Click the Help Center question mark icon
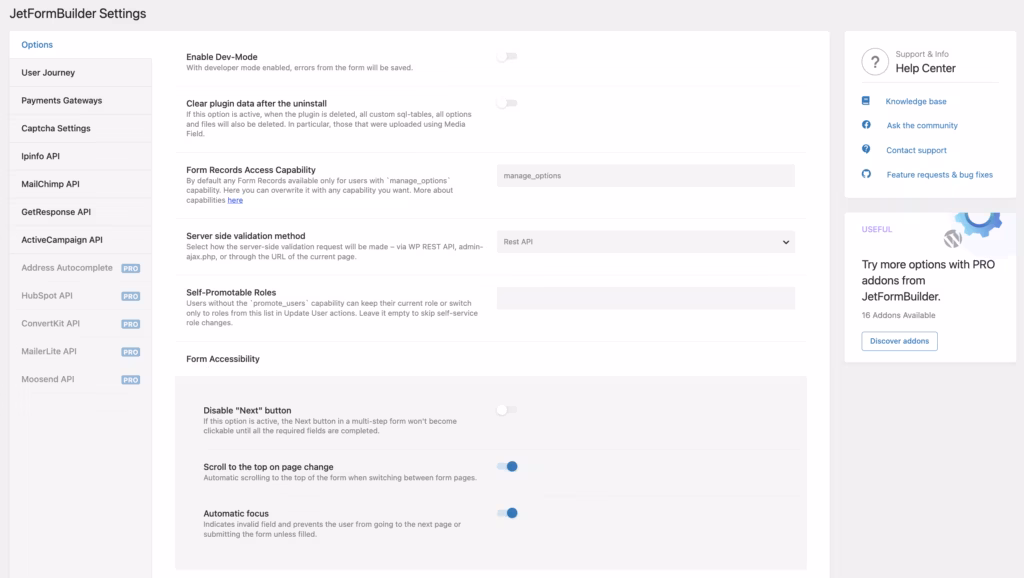This screenshot has height=578, width=1024. click(874, 62)
